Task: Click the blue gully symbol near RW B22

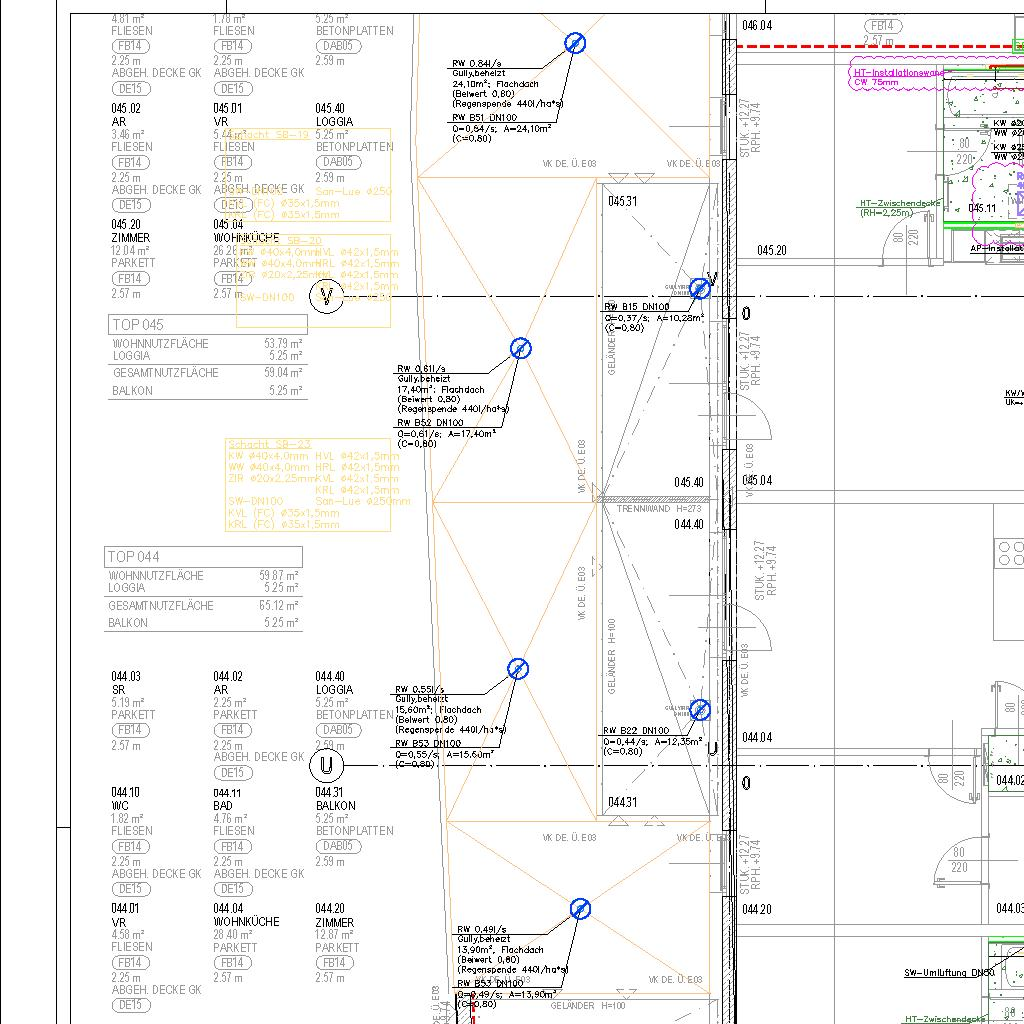Action: tap(700, 710)
